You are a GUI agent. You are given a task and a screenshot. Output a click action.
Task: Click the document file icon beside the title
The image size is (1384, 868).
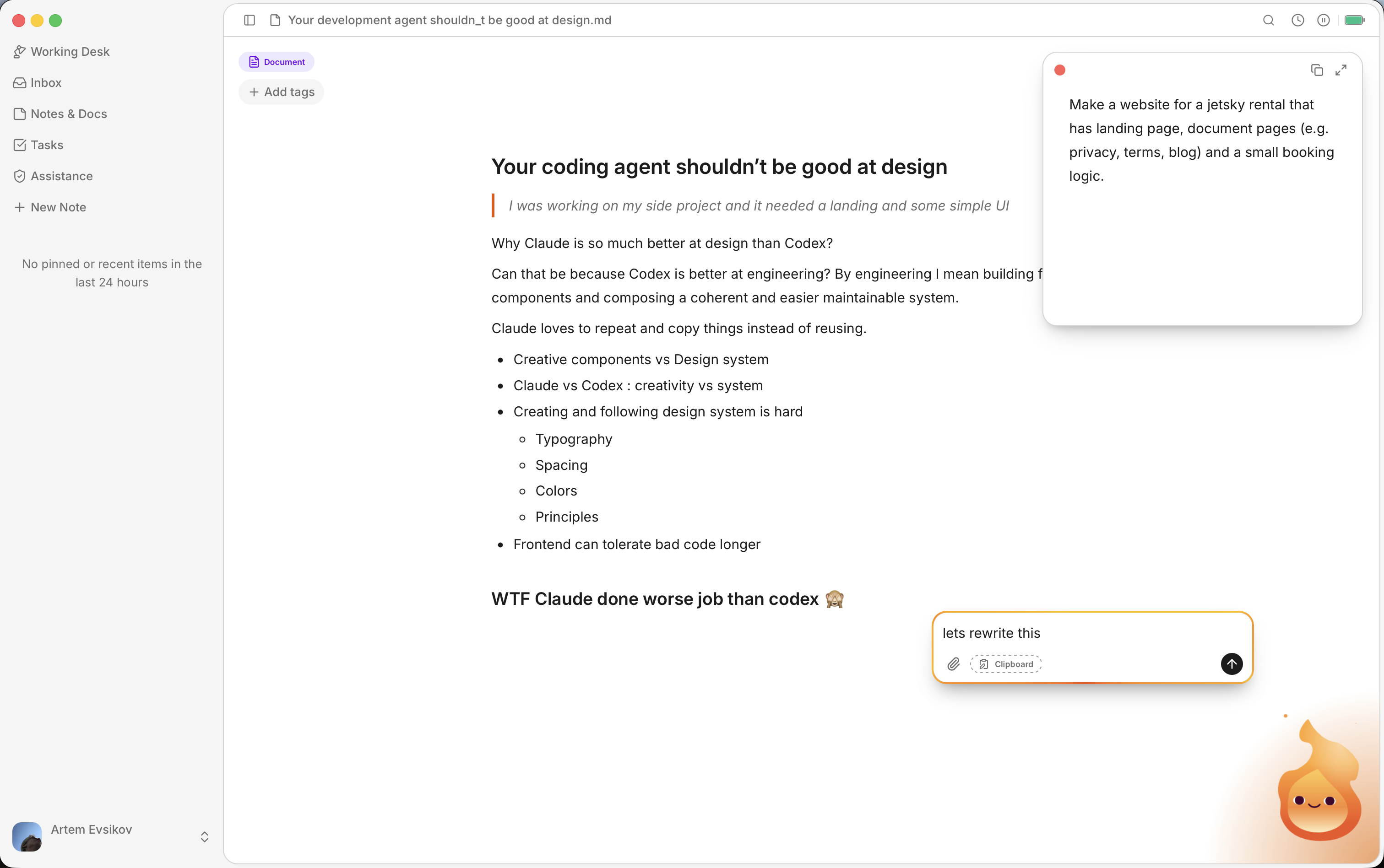[275, 20]
